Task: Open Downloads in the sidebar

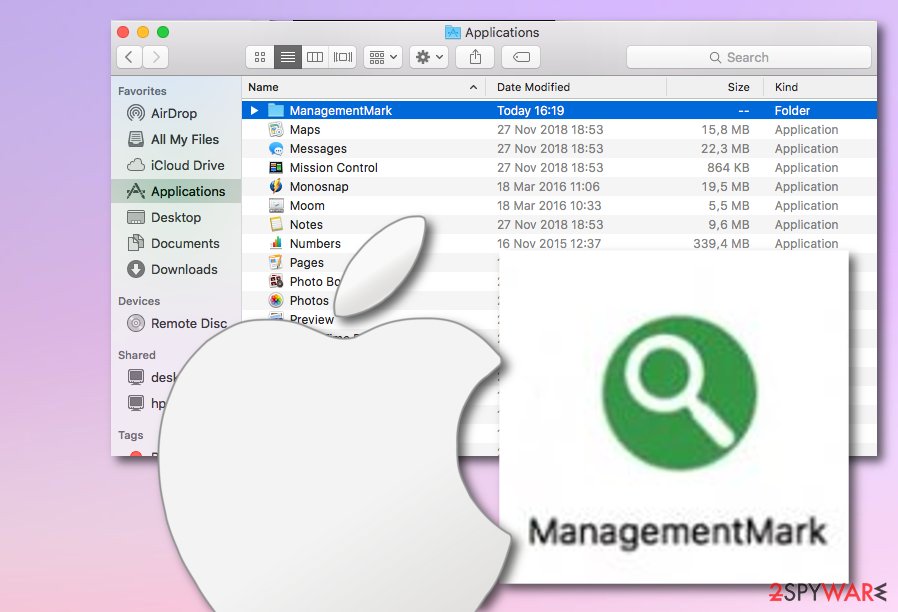Action: tap(176, 269)
